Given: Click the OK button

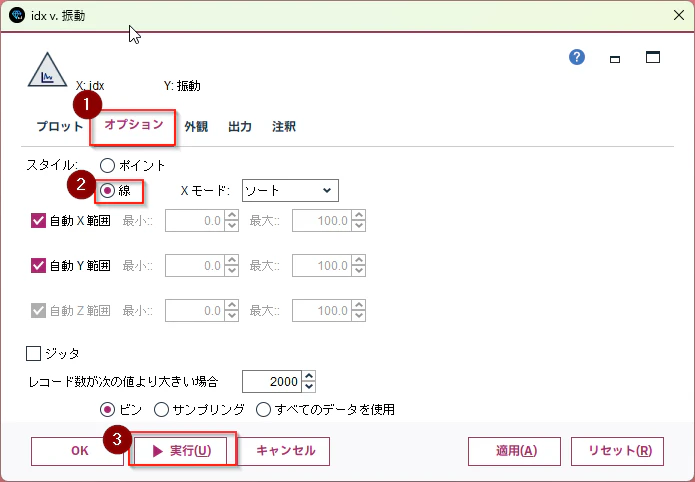Looking at the screenshot, I should point(77,451).
